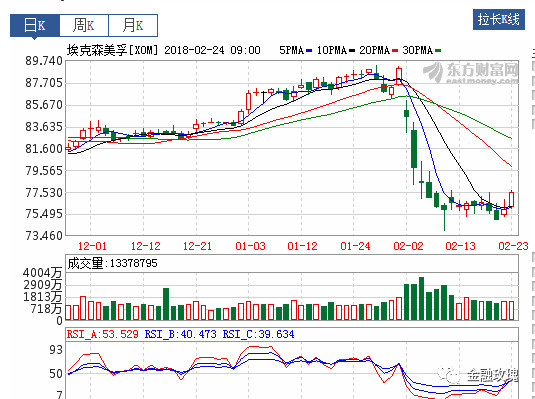Click the 12-12 date axis label
The height and width of the screenshot is (399, 535).
(x=145, y=246)
